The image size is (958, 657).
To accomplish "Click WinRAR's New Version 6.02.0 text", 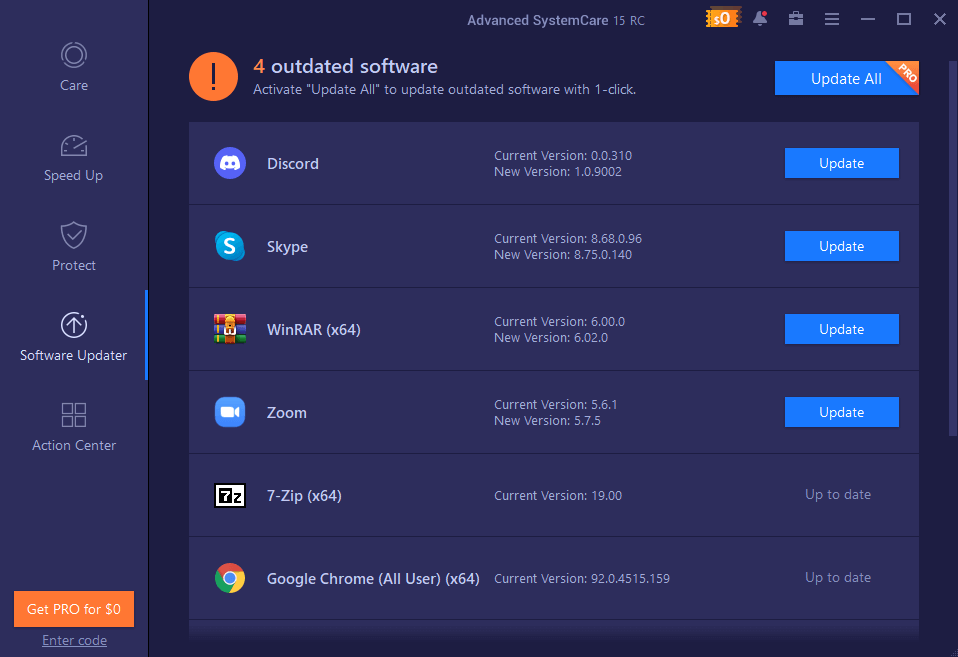I will (551, 338).
